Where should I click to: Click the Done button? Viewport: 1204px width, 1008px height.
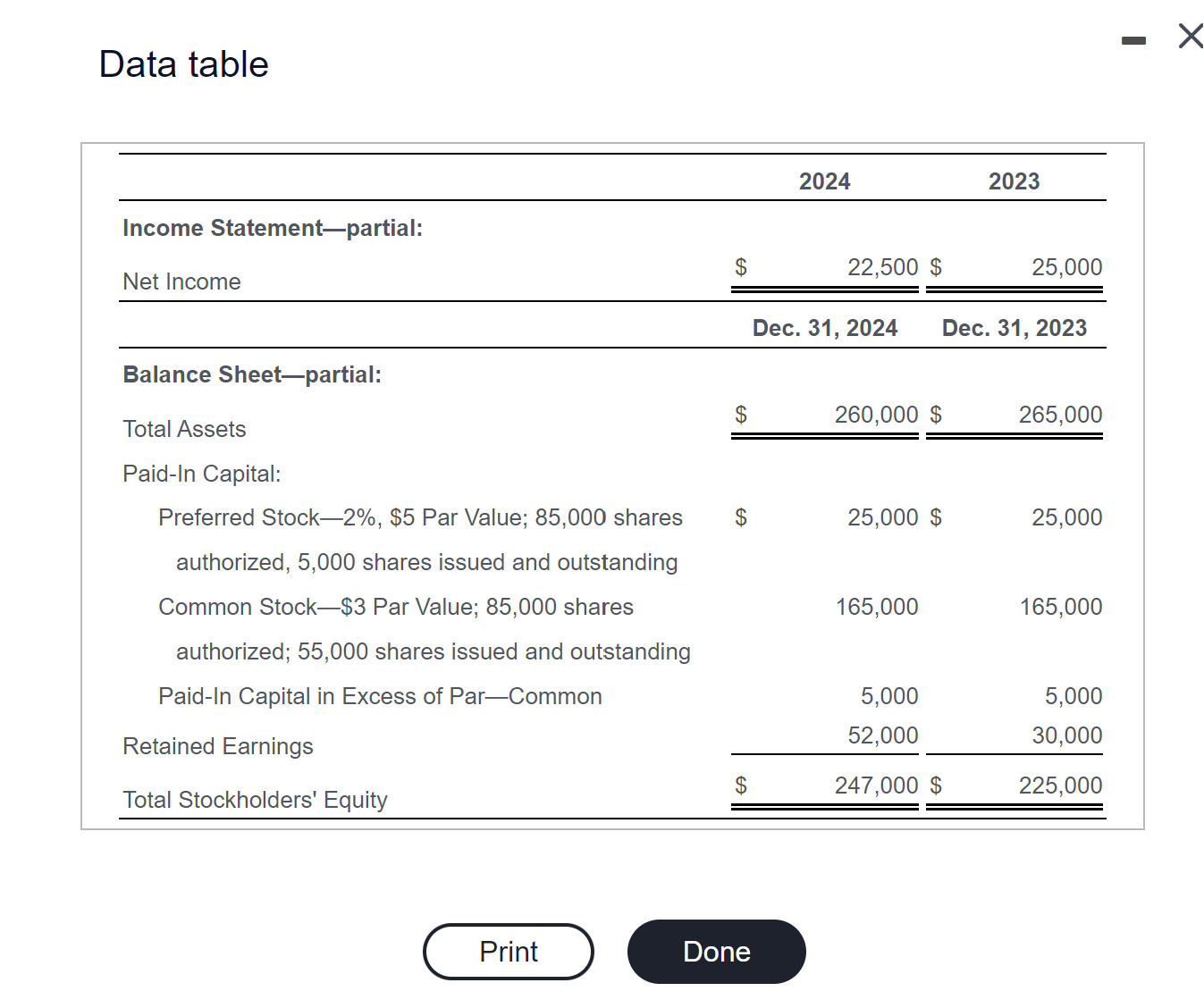716,952
